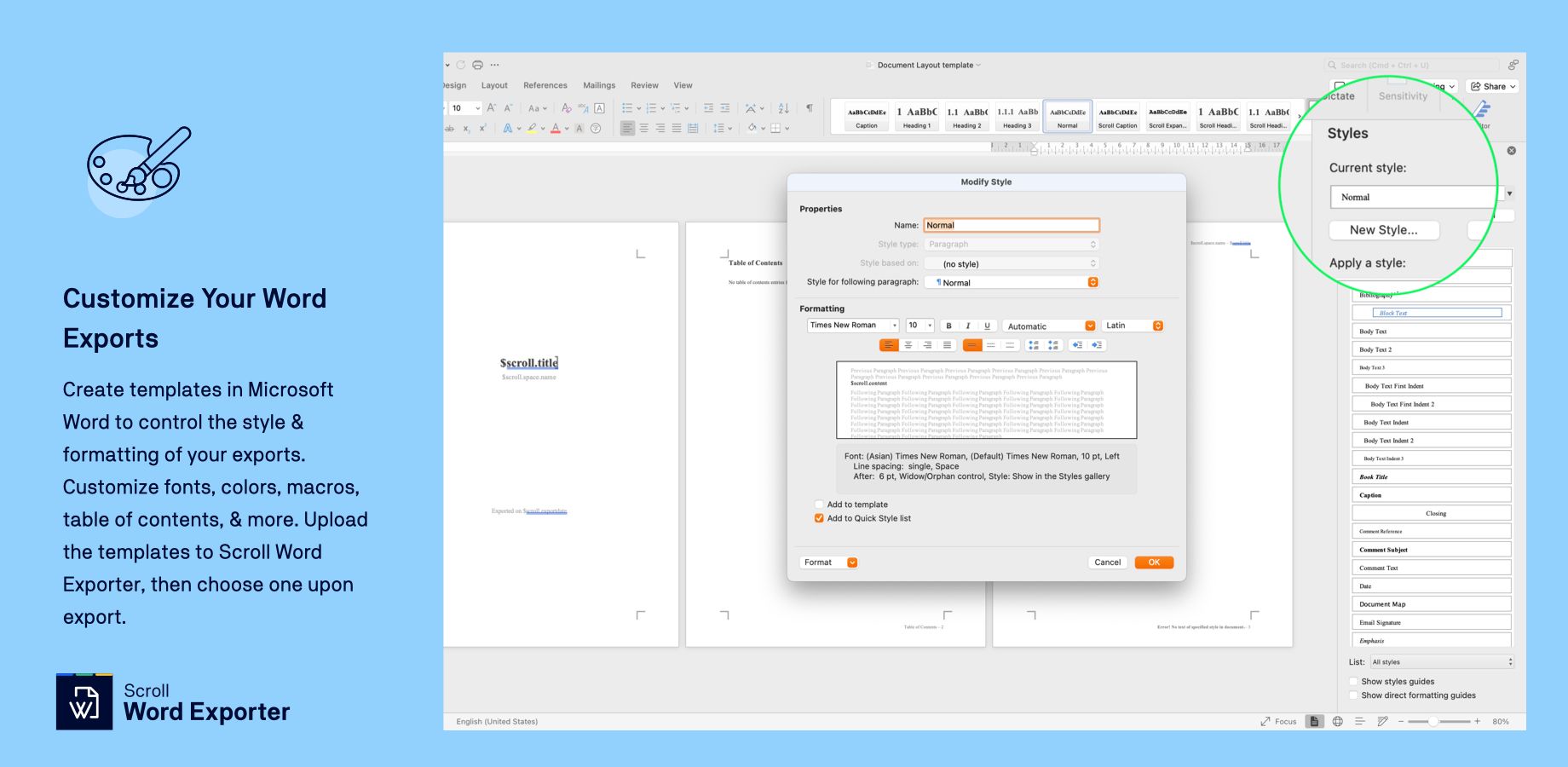This screenshot has width=1568, height=767.
Task: Click the Character Border icon in ribbon
Action: click(599, 108)
